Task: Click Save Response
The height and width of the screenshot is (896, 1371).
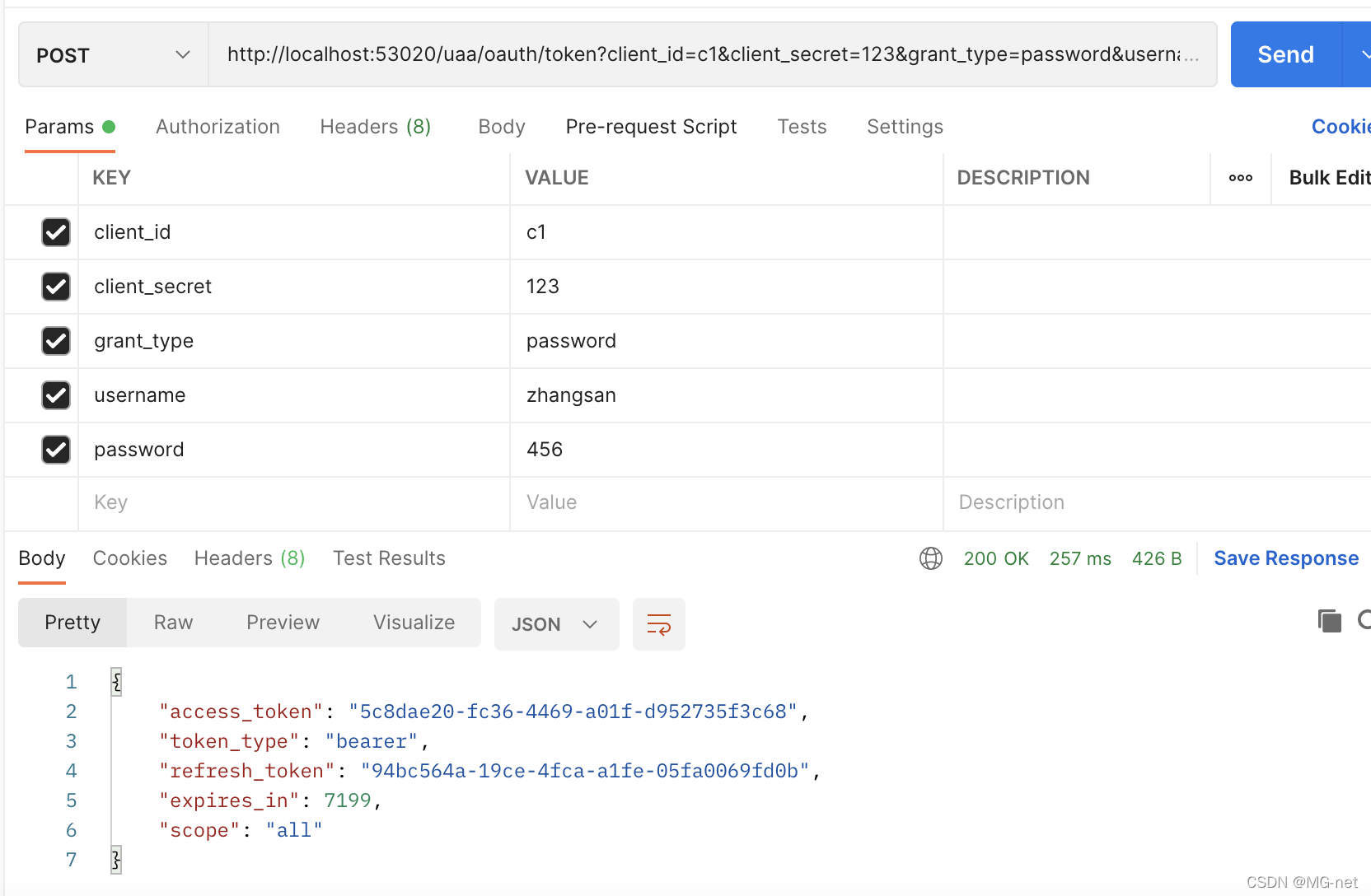Action: pyautogui.click(x=1286, y=558)
